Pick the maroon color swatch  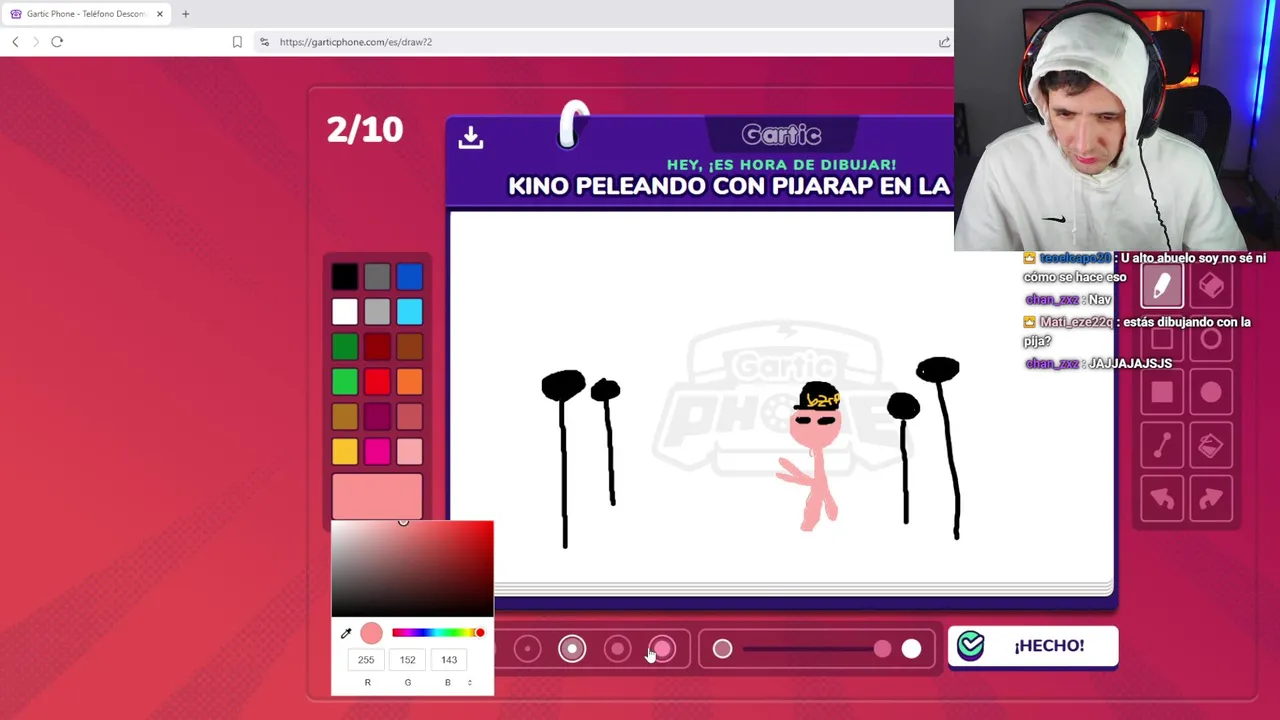pyautogui.click(x=377, y=417)
